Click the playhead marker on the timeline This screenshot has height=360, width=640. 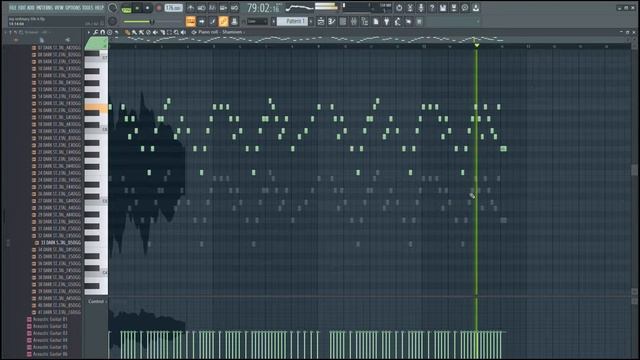tap(476, 45)
